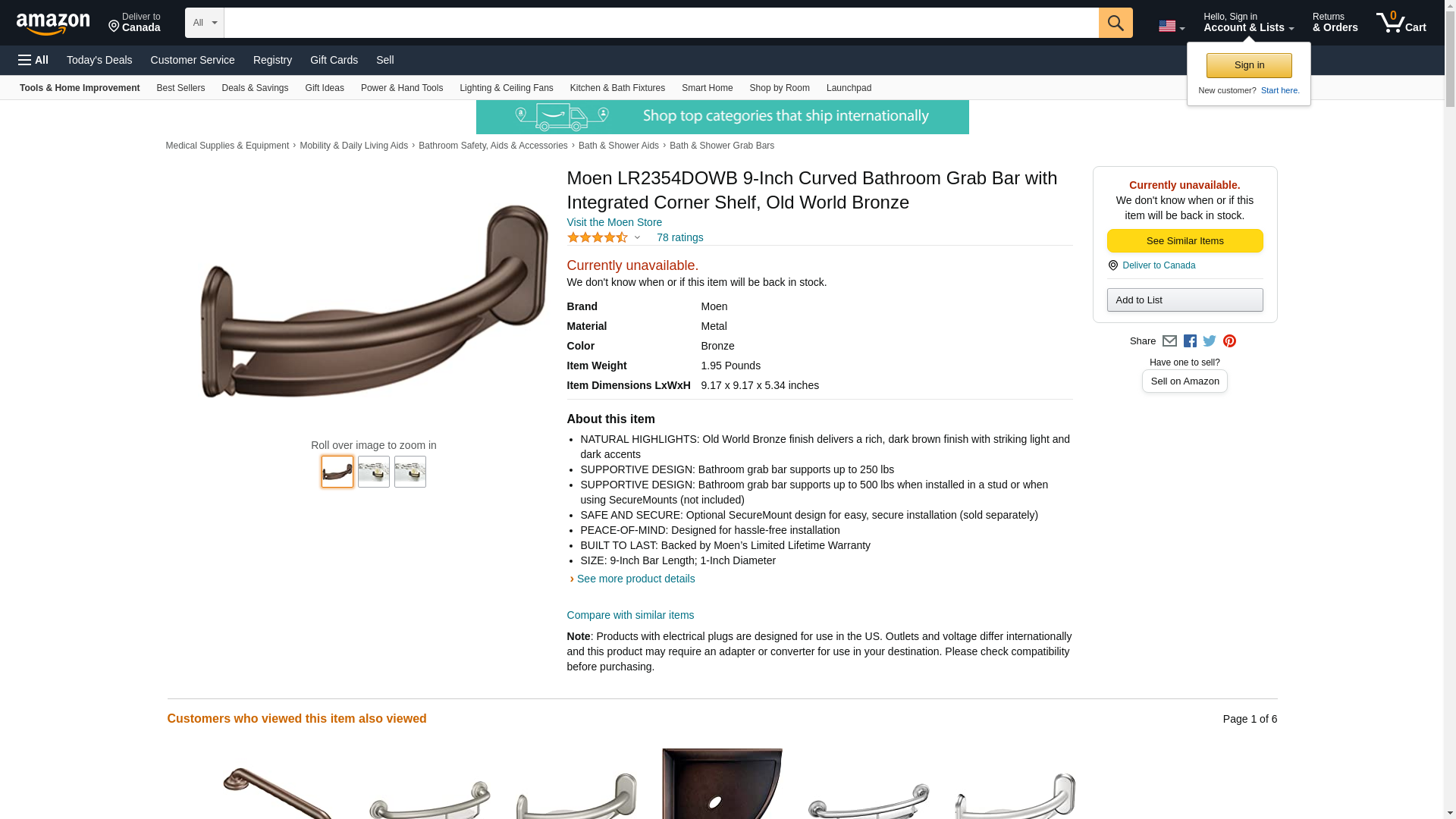
Task: Click the yellow Sign in button
Action: point(1249,65)
